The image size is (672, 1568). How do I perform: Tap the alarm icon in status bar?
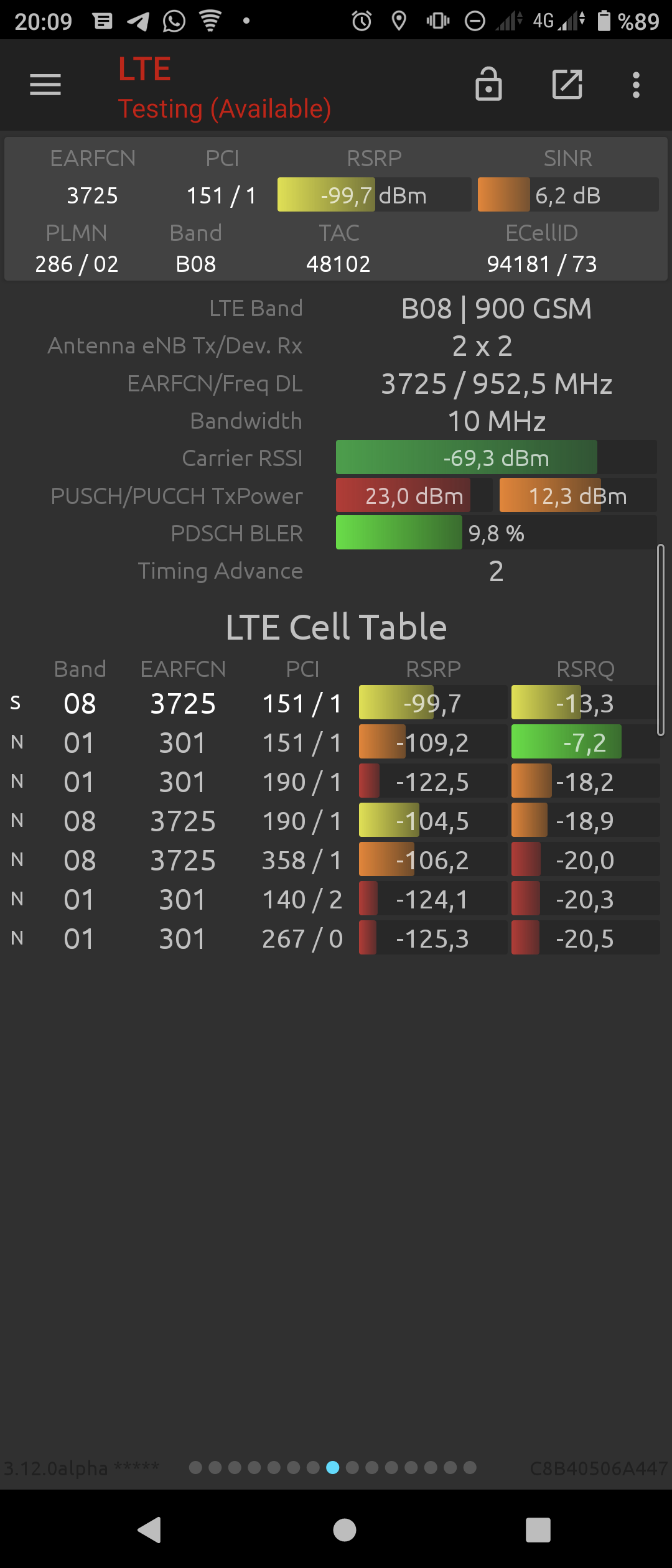tap(362, 21)
